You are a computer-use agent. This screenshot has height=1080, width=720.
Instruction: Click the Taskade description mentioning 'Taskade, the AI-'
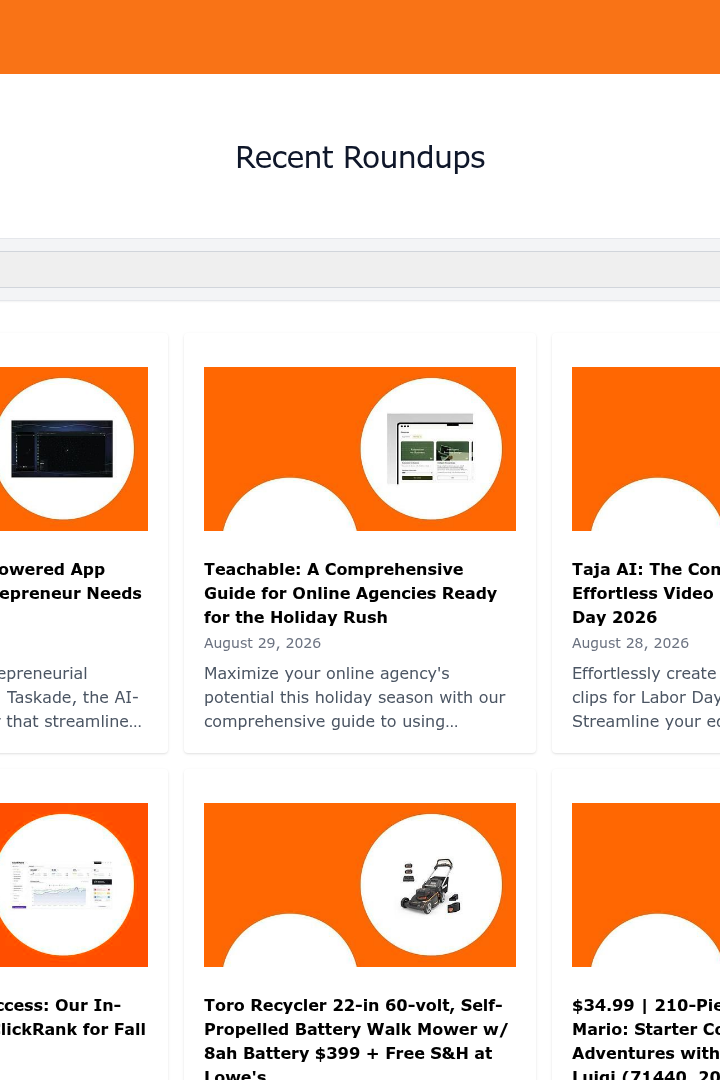point(71,697)
